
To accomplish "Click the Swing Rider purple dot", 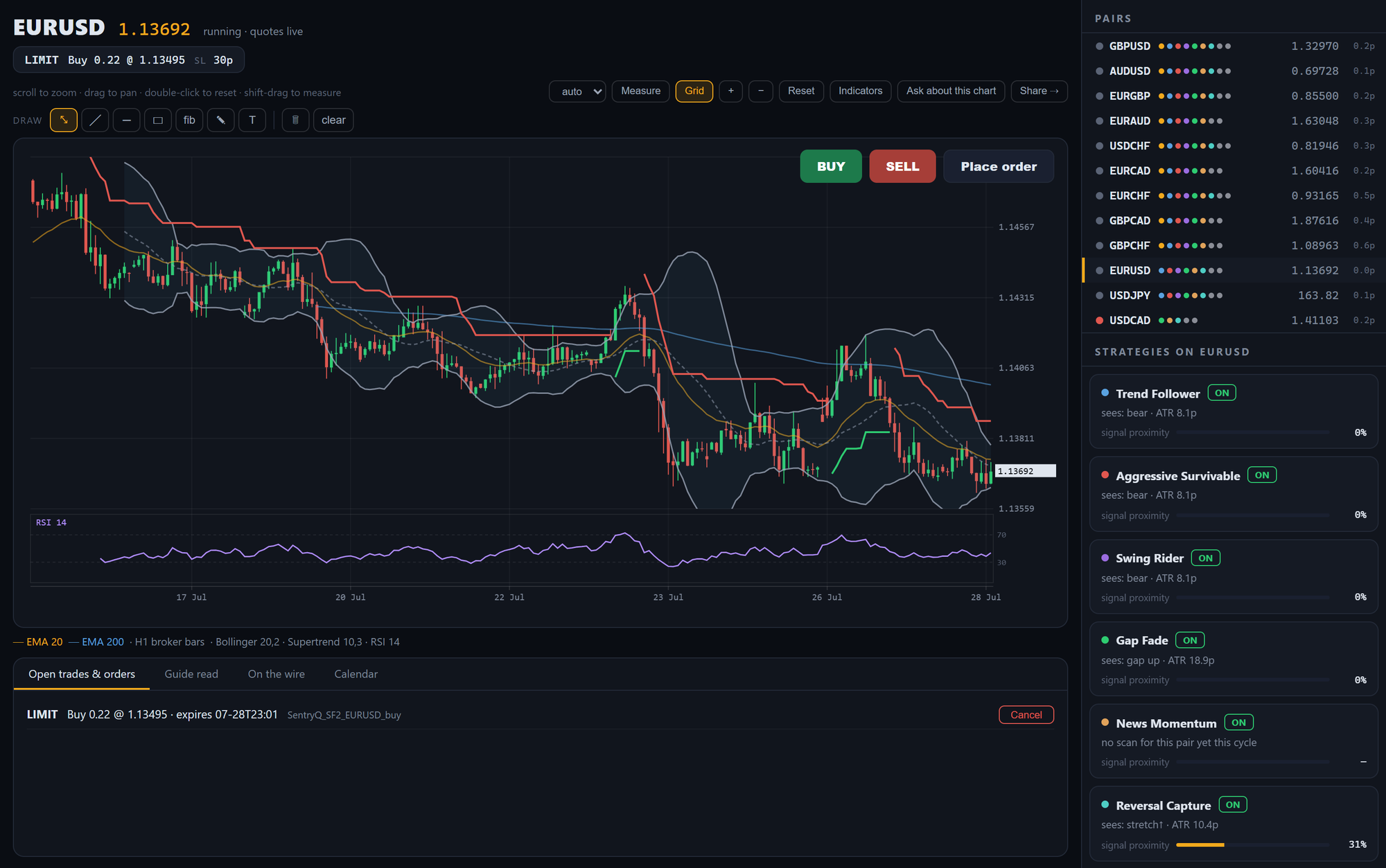I will coord(1105,558).
